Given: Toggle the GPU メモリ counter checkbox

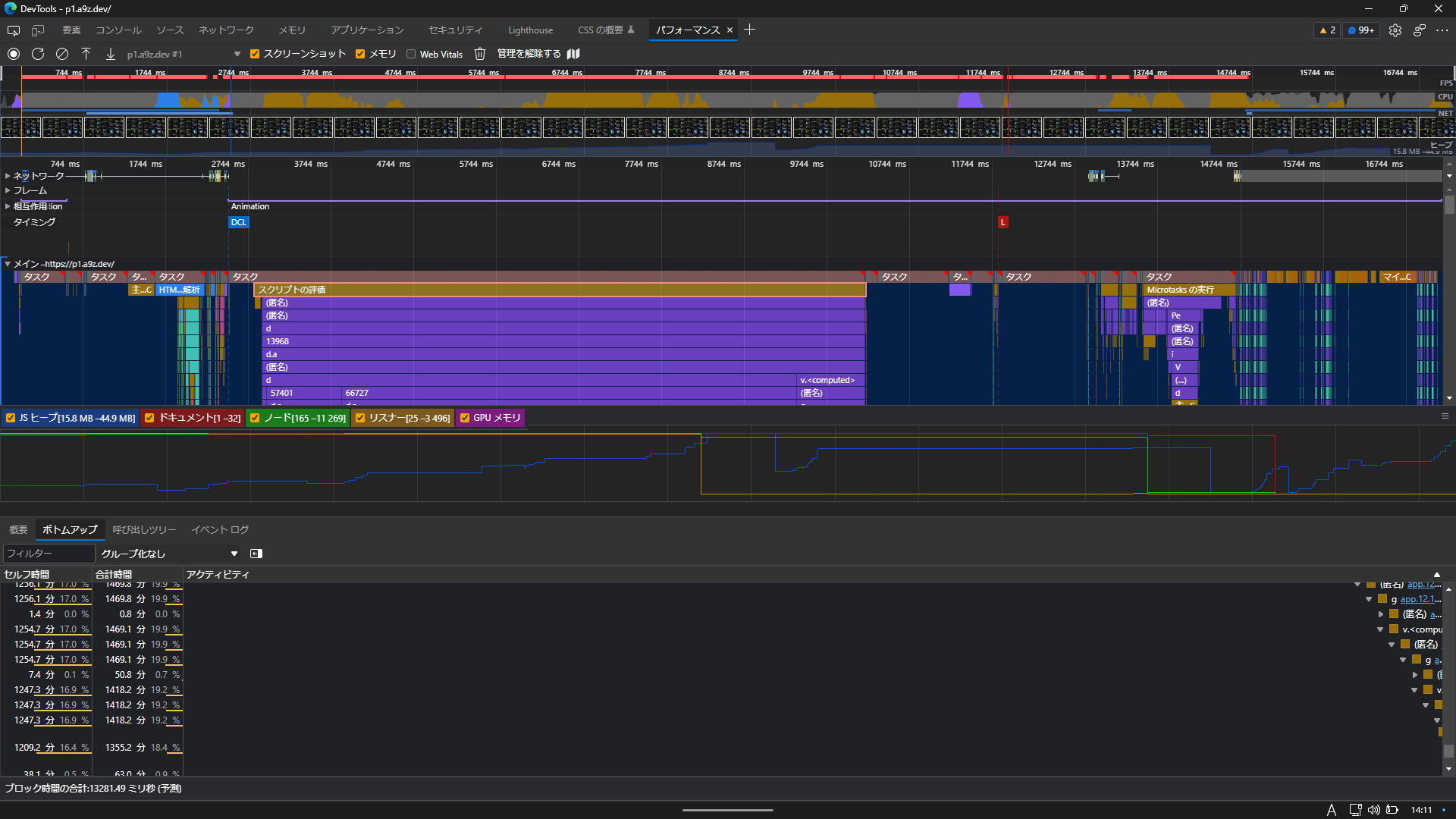Looking at the screenshot, I should click(465, 418).
